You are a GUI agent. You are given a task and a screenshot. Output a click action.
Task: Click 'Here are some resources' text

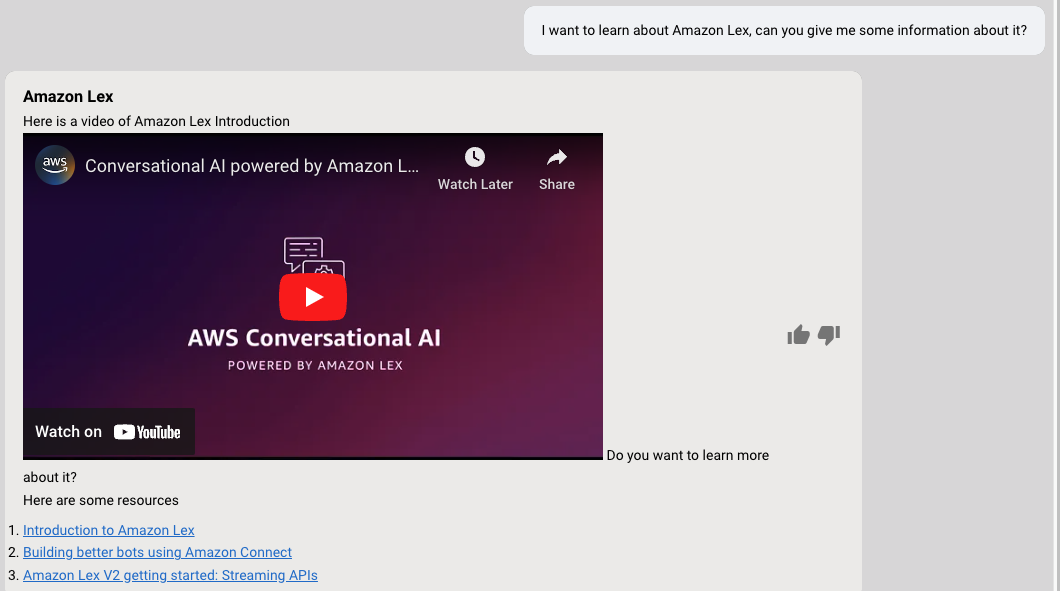click(x=101, y=500)
